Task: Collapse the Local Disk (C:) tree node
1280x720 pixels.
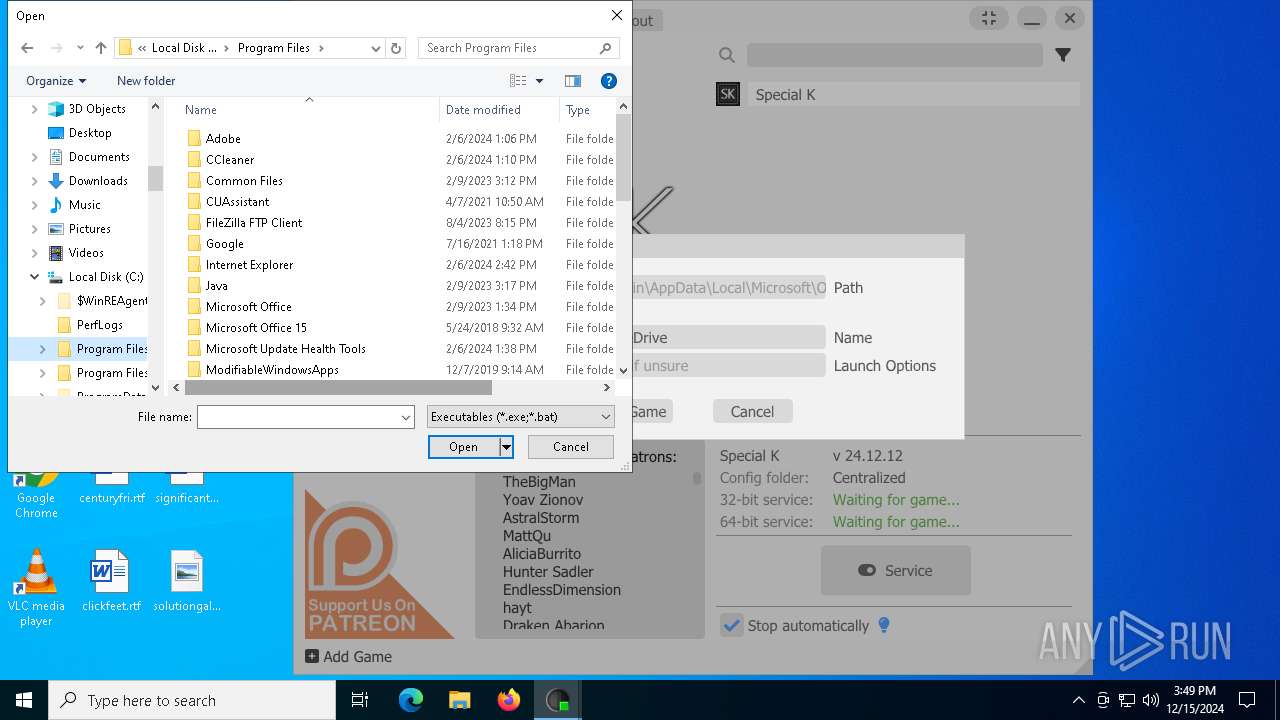Action: 35,277
